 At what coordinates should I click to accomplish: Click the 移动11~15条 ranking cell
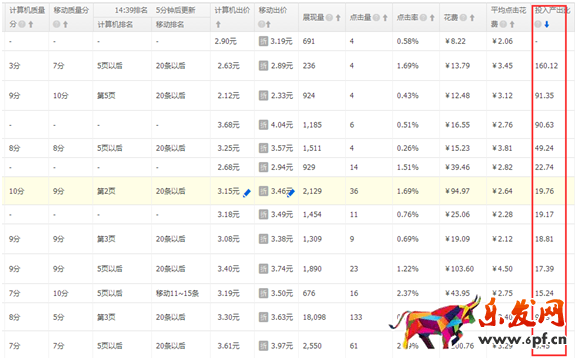177,293
